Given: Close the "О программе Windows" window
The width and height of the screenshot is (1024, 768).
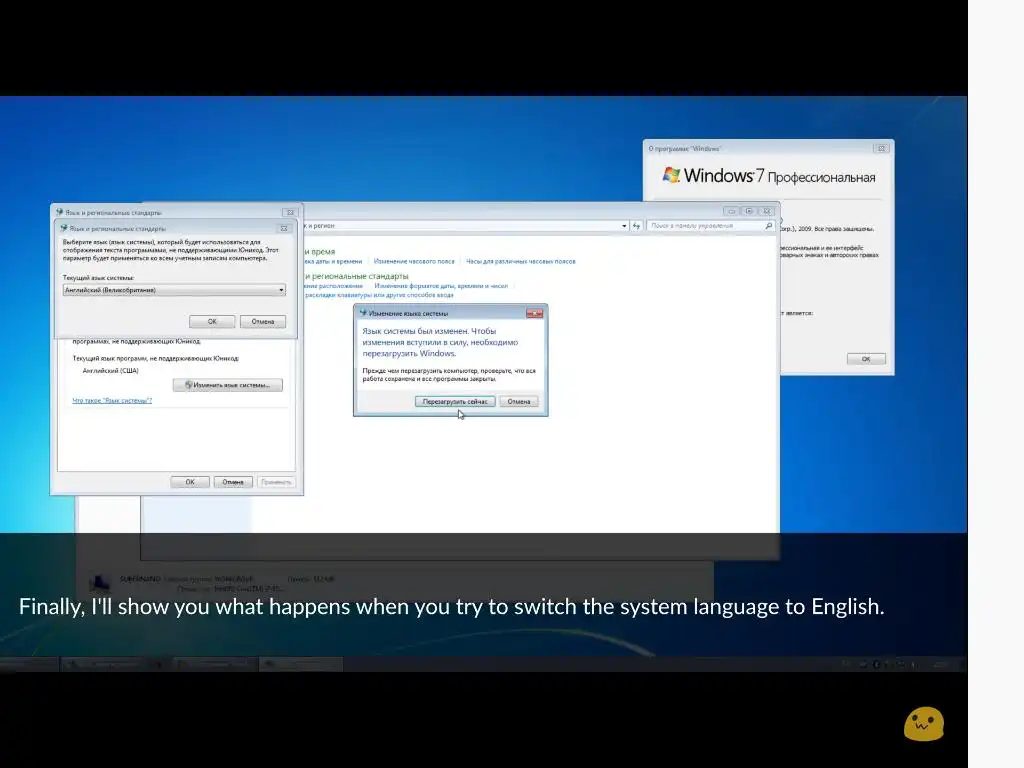Looking at the screenshot, I should click(881, 149).
